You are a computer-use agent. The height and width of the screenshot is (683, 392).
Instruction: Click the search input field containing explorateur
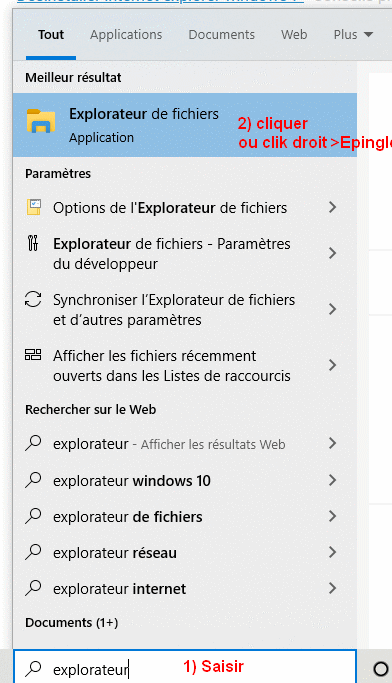[185, 668]
